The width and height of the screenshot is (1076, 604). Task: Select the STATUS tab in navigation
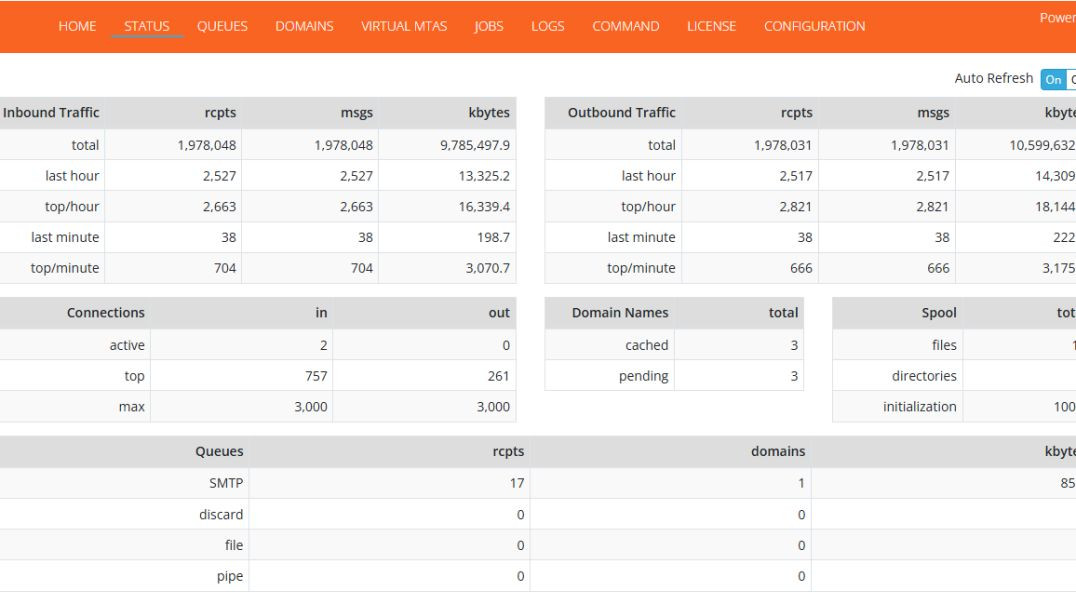pos(147,26)
